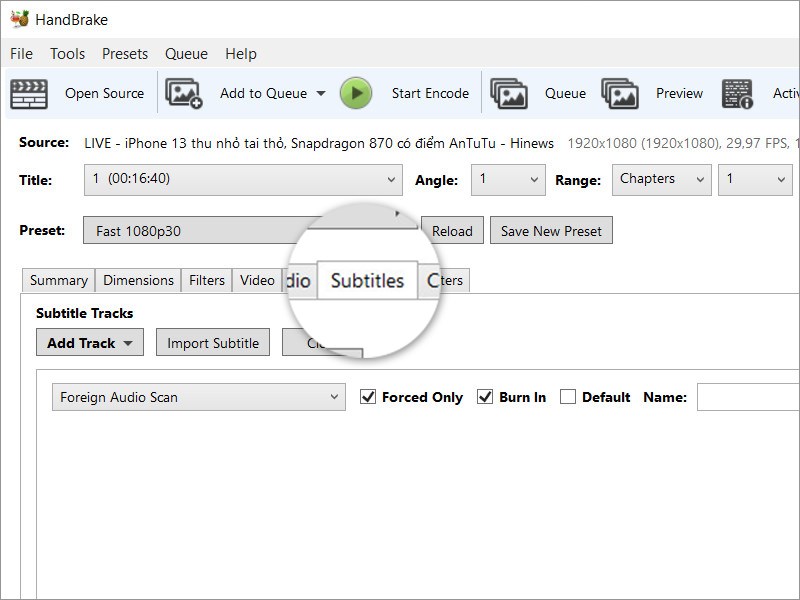The height and width of the screenshot is (600, 800).
Task: Open the Presets menu
Action: [x=125, y=54]
